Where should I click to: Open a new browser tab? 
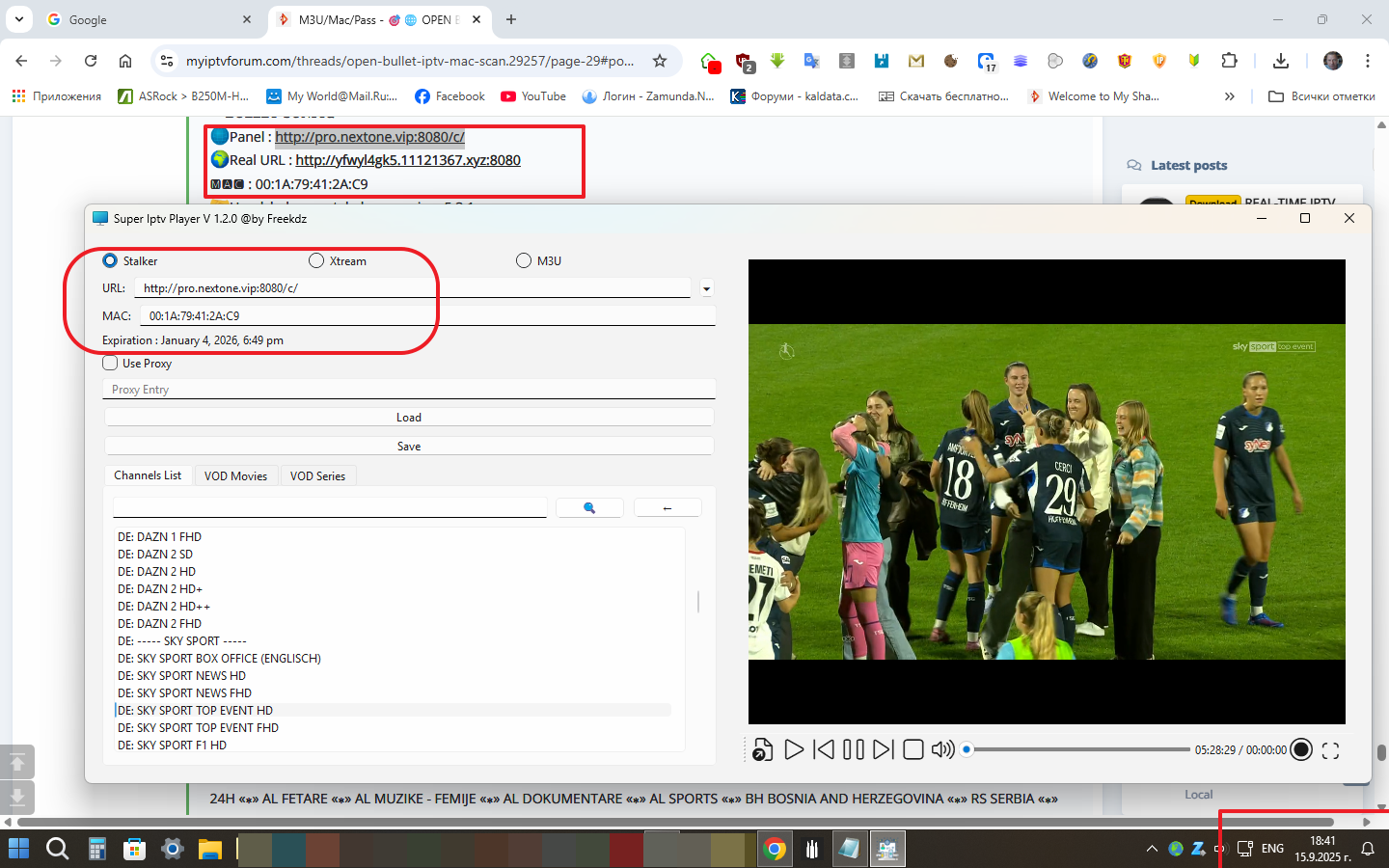click(x=511, y=19)
